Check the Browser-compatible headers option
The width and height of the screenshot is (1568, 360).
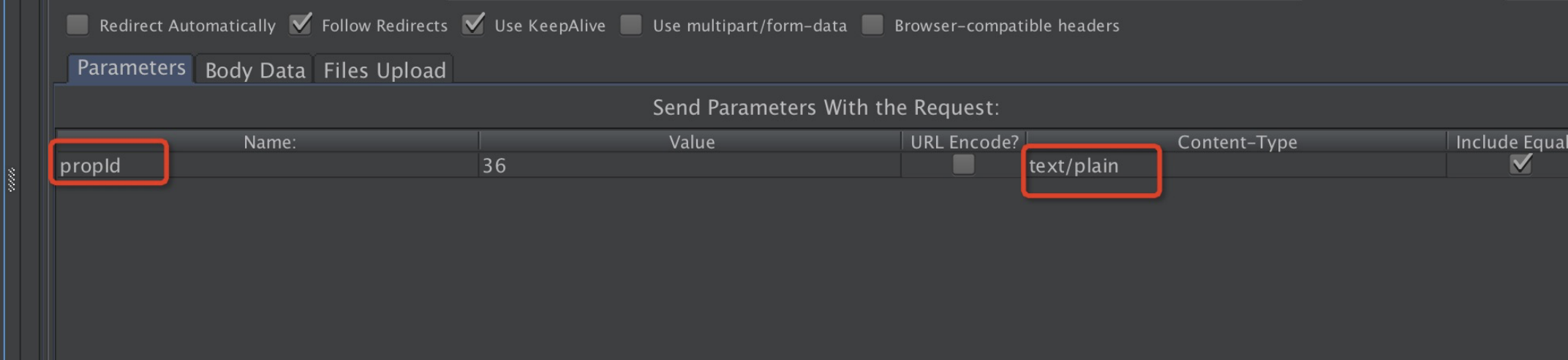point(872,26)
